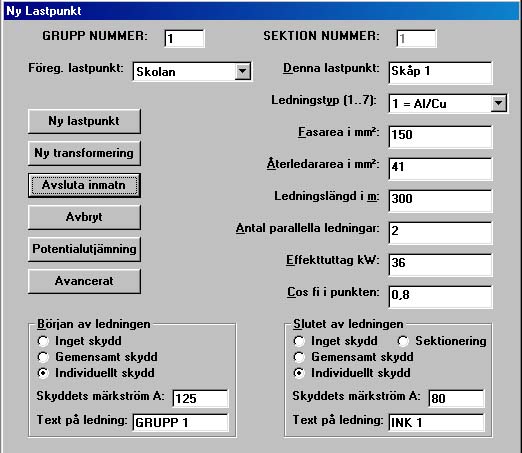The image size is (522, 453).
Task: Open the Ny transformering dialog
Action: (x=84, y=153)
